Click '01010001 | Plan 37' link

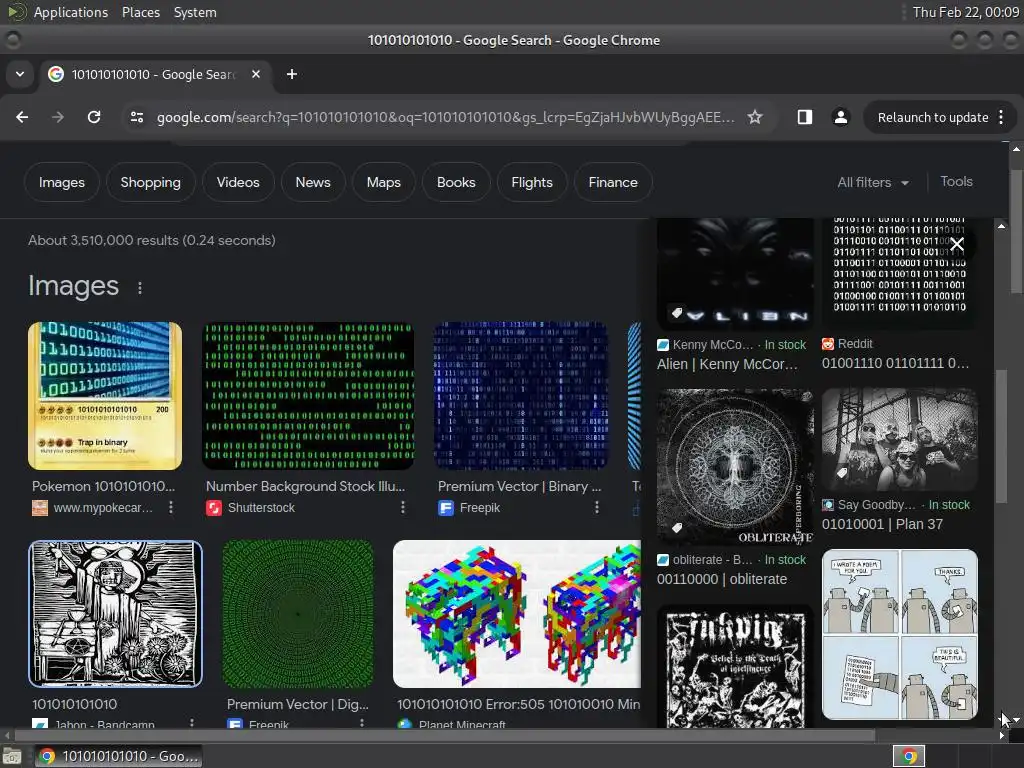(882, 524)
